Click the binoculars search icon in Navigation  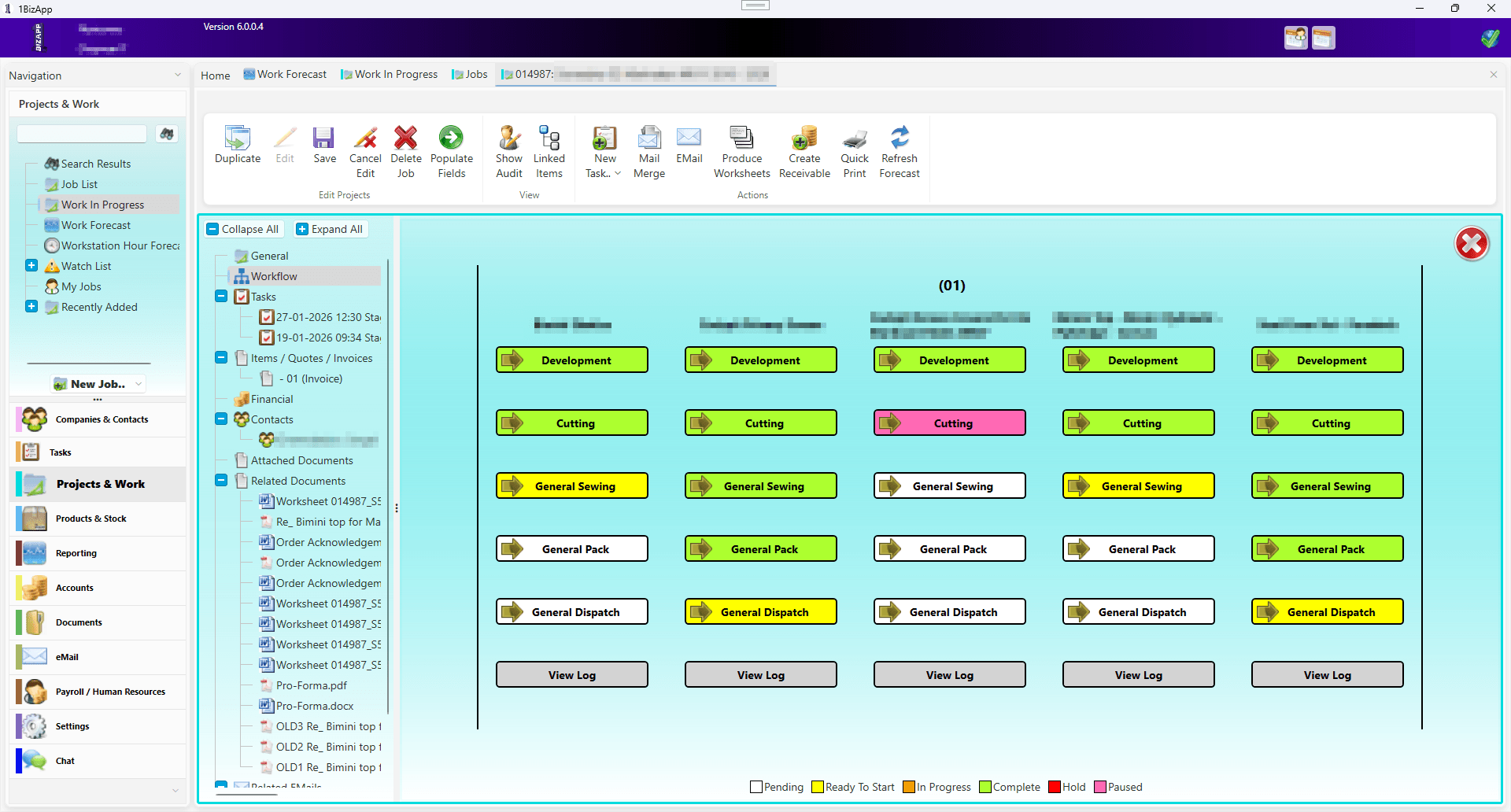point(166,134)
